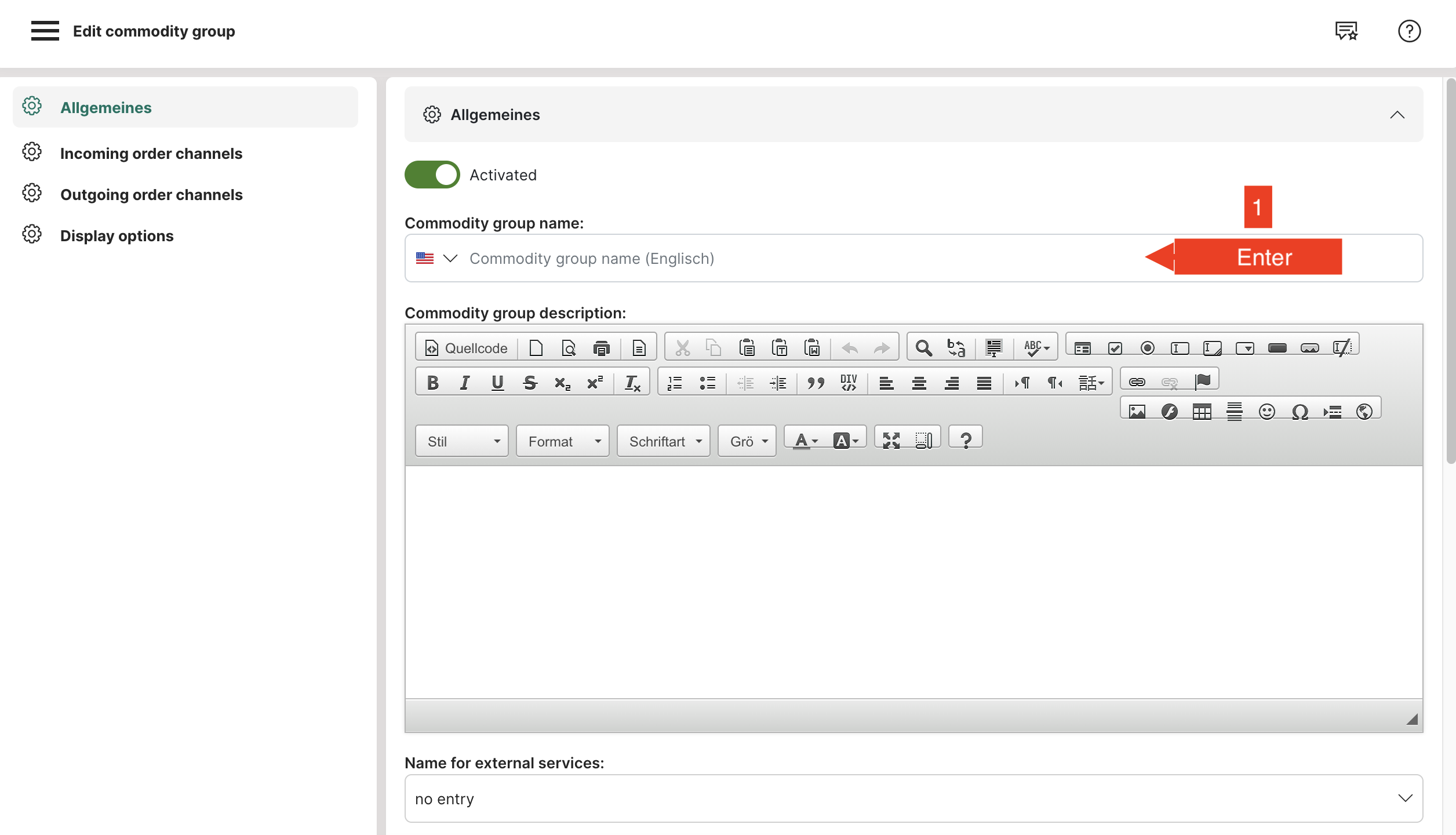Insert a smiley emoticon

tap(1266, 412)
